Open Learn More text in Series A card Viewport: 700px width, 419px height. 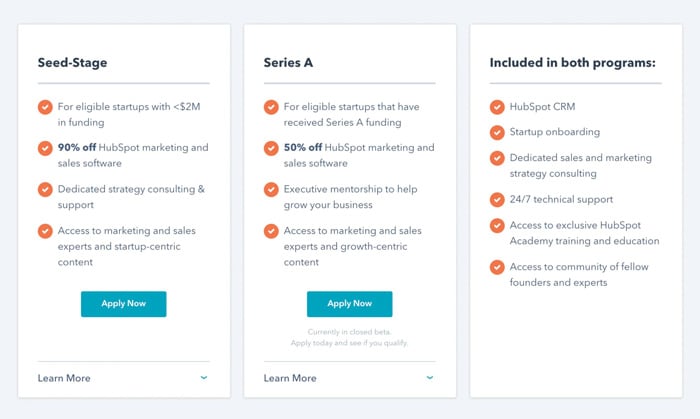[x=290, y=378]
